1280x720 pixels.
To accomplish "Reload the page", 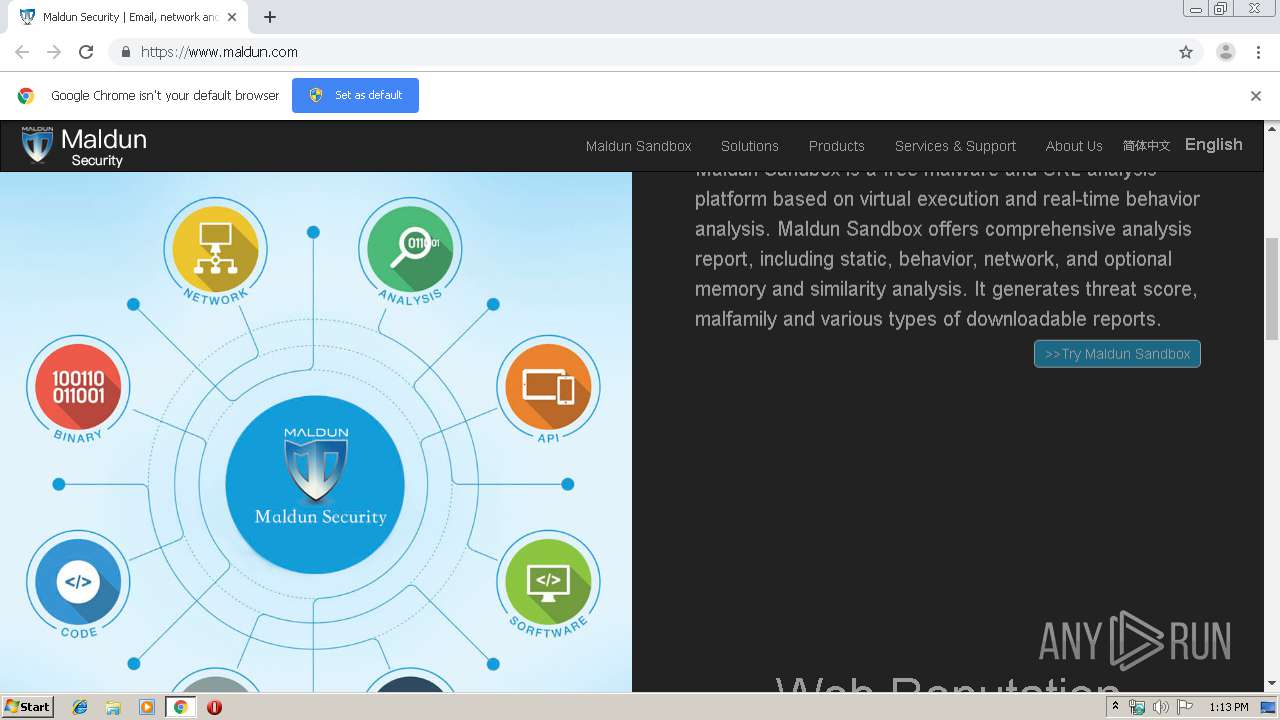I will [x=86, y=52].
